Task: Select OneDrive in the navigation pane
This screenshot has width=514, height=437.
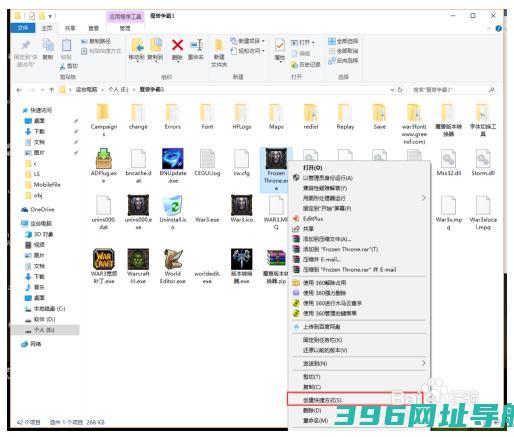Action: click(42, 209)
